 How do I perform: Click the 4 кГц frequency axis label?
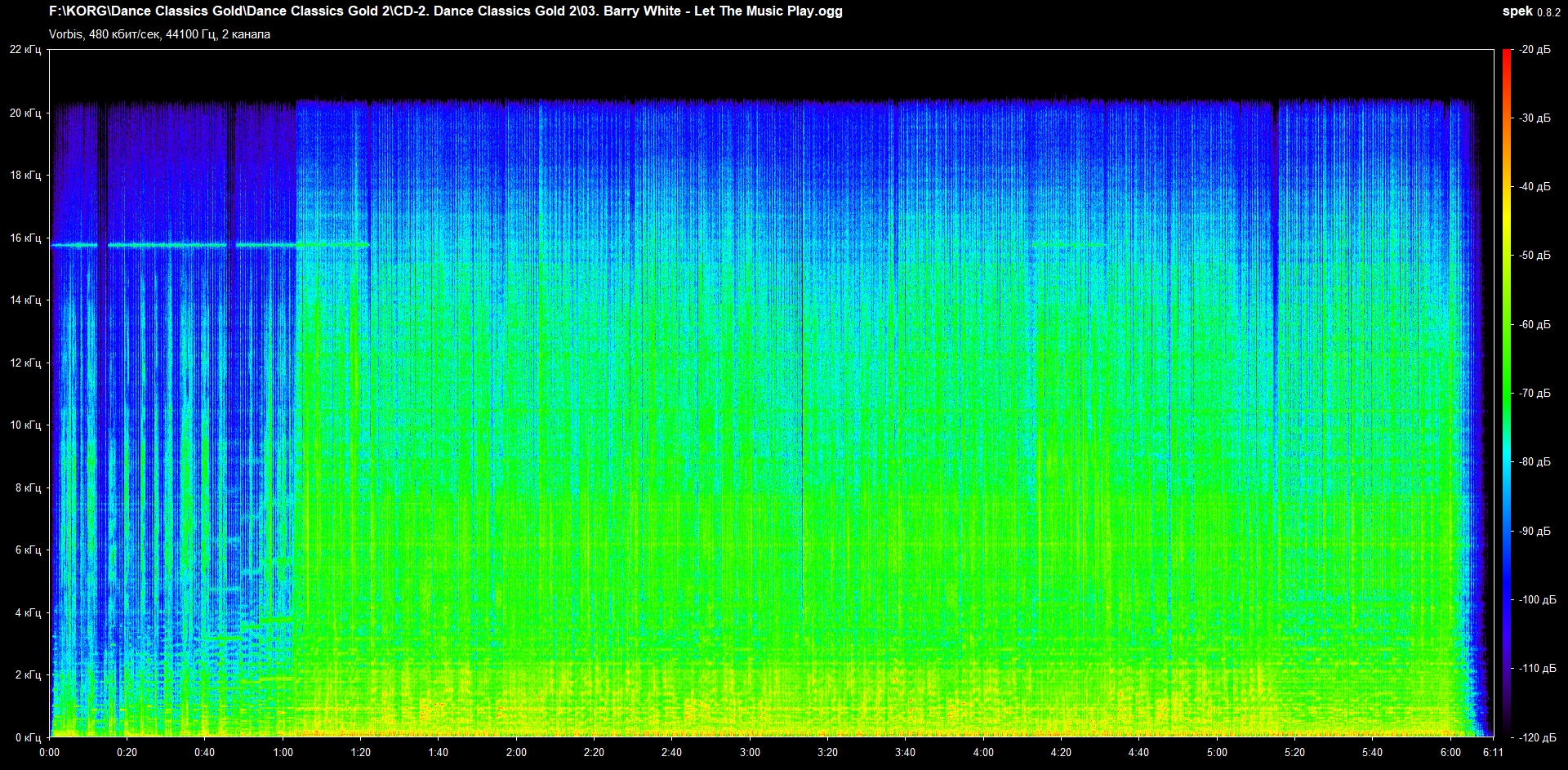point(28,612)
